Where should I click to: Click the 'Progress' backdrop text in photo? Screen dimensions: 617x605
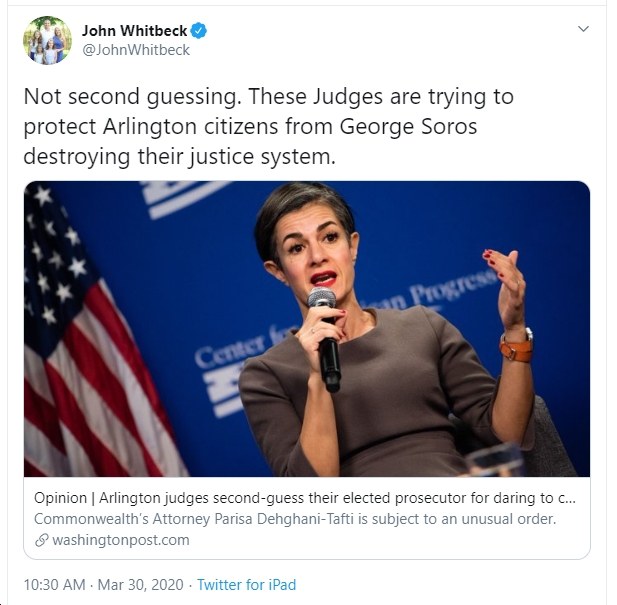[x=453, y=291]
